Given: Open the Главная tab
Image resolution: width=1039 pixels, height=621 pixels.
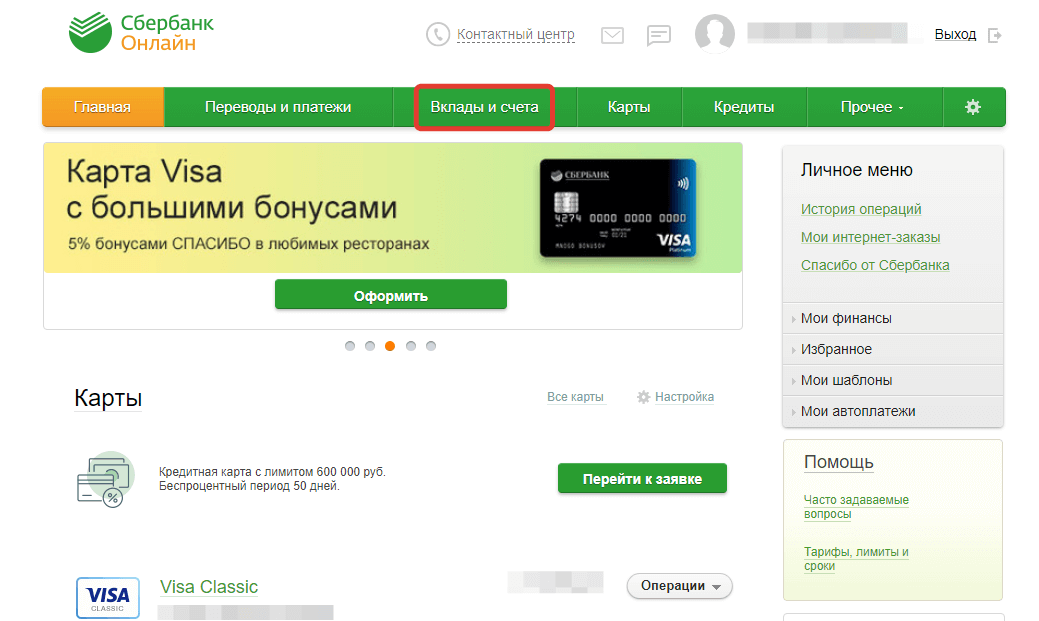Looking at the screenshot, I should pyautogui.click(x=103, y=107).
